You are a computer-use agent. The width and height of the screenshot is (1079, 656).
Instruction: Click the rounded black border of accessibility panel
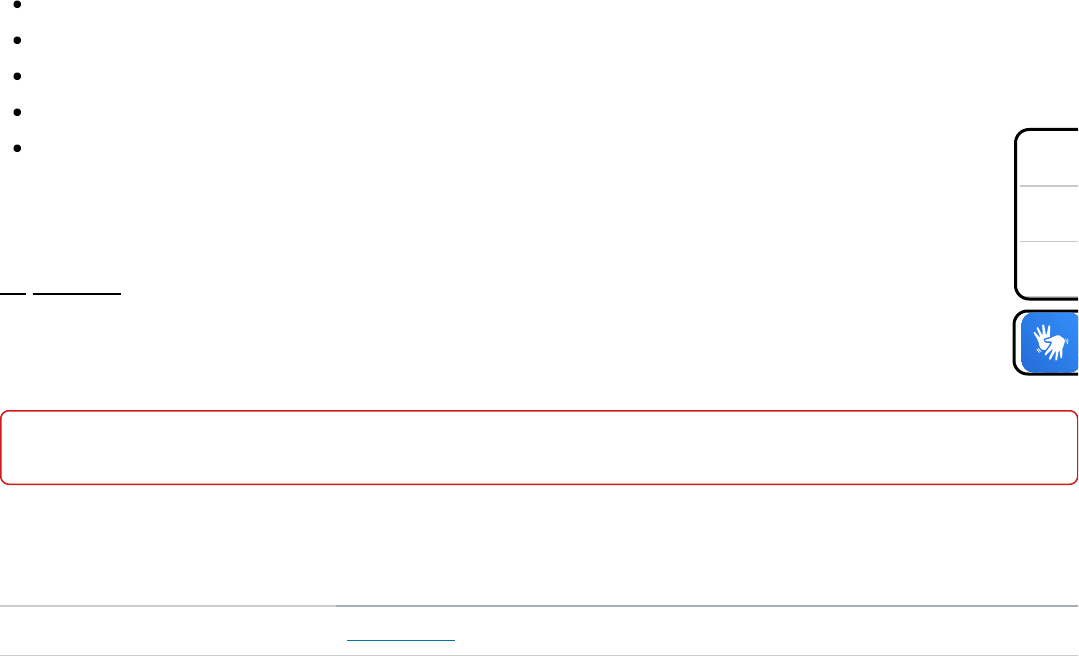pos(1016,214)
